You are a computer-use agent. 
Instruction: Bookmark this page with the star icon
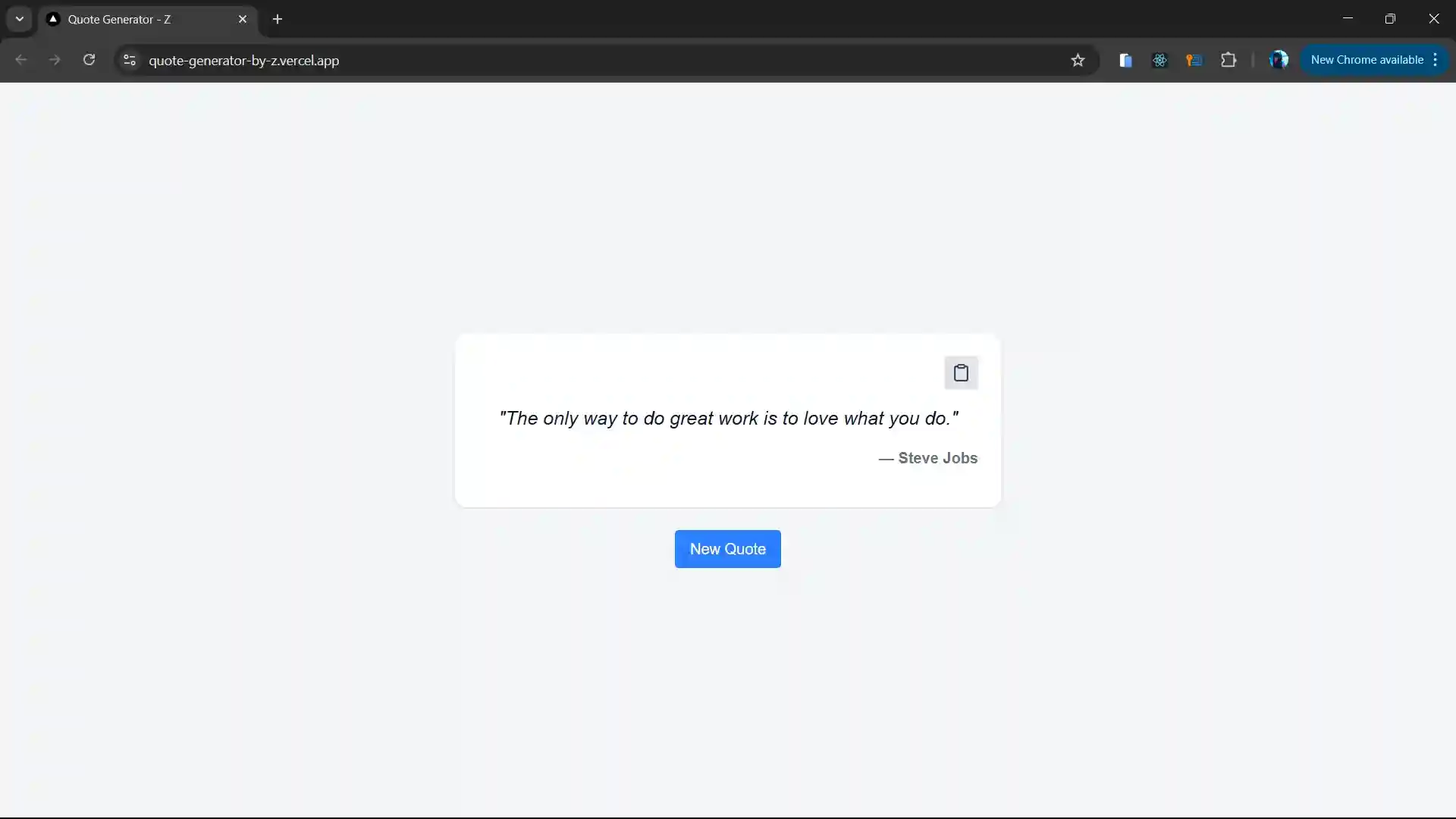tap(1078, 60)
